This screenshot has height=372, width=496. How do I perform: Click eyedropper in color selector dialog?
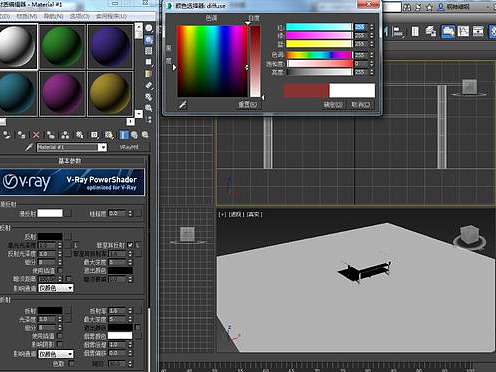(x=182, y=105)
